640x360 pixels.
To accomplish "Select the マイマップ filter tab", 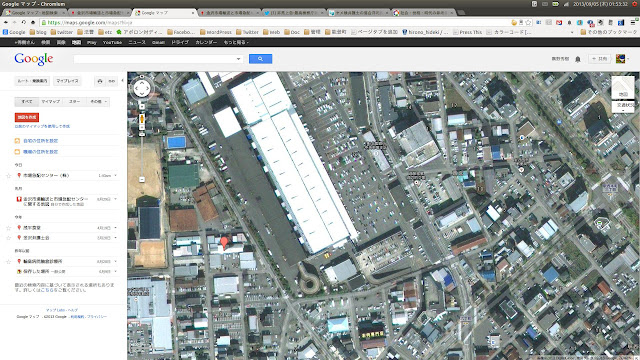I will coord(51,102).
